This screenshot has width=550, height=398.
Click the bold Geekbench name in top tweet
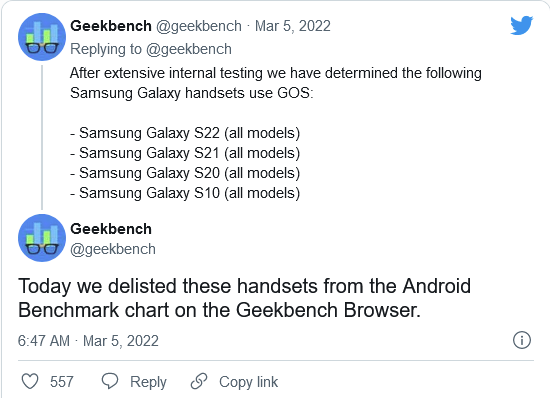(x=111, y=26)
